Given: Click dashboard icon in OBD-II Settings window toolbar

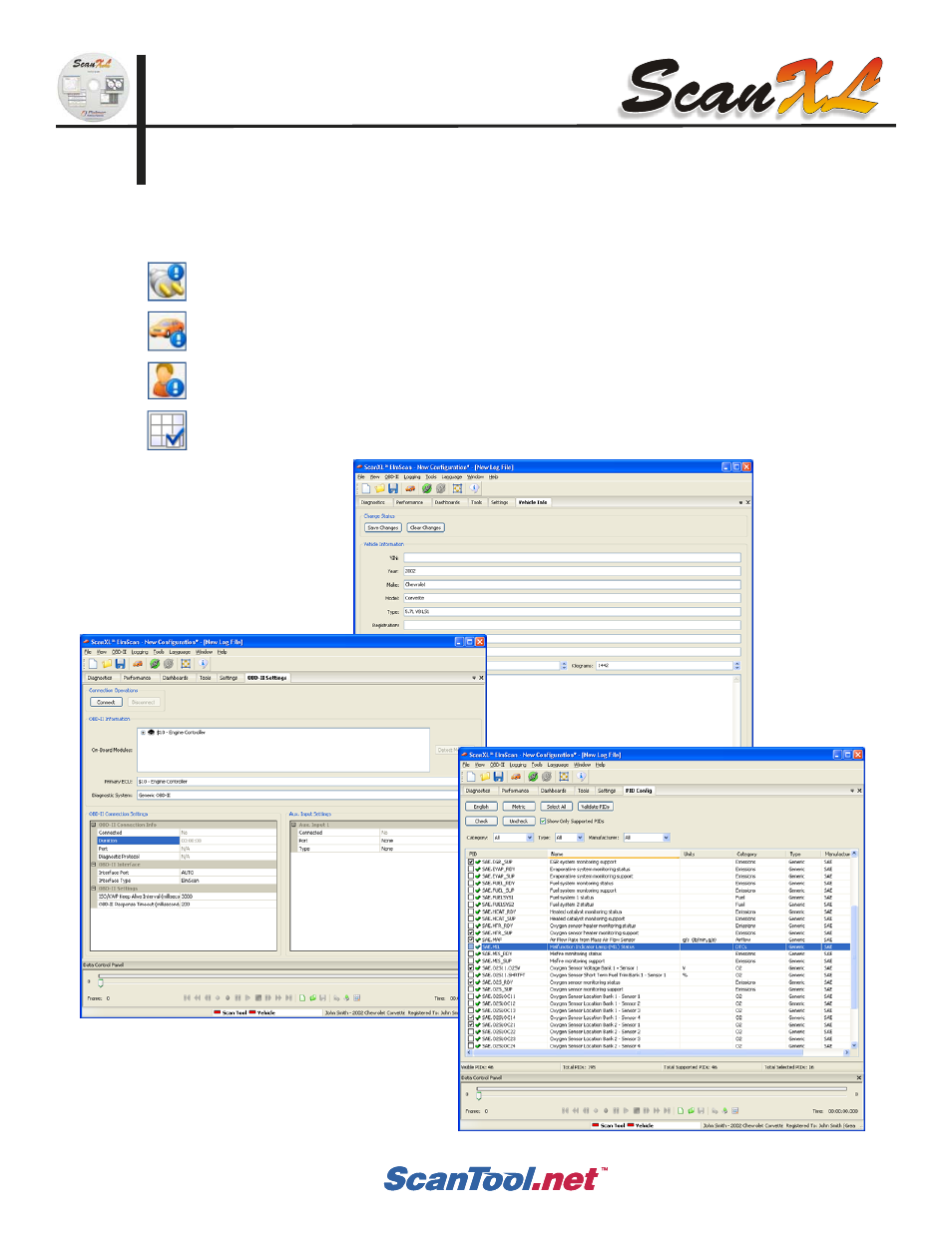Looking at the screenshot, I should 186,663.
